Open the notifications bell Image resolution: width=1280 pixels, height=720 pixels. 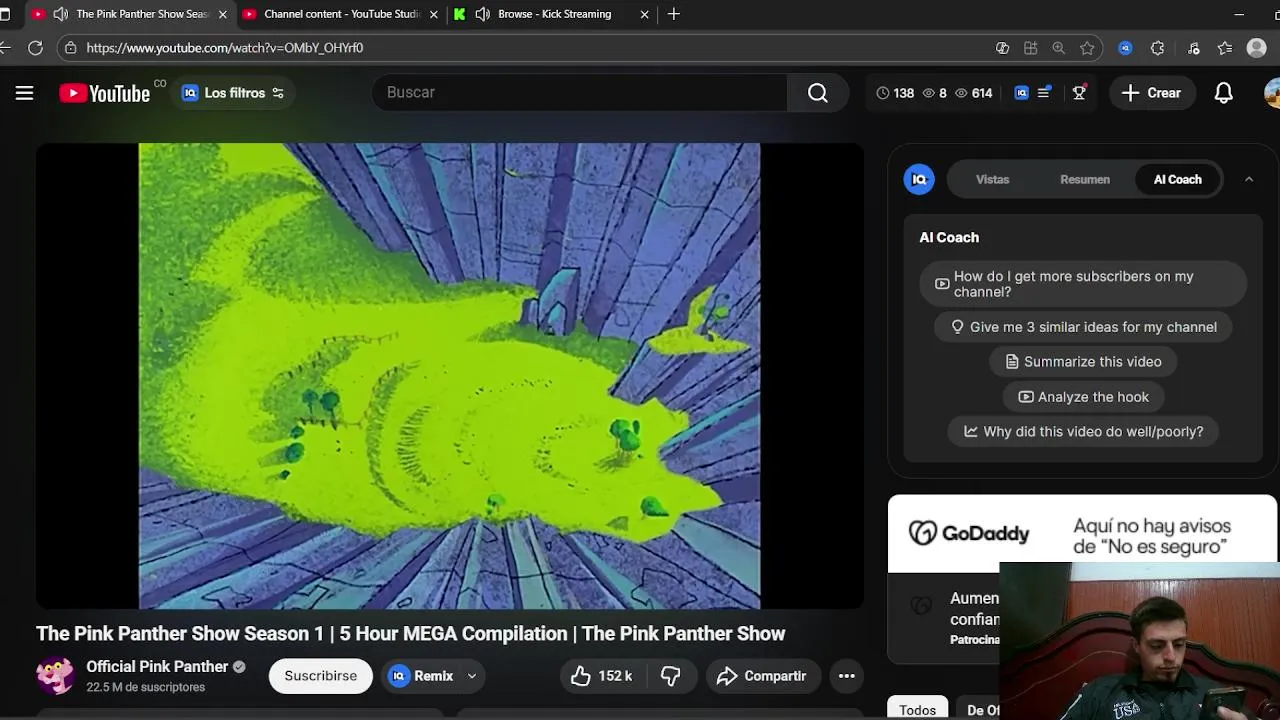[x=1223, y=93]
